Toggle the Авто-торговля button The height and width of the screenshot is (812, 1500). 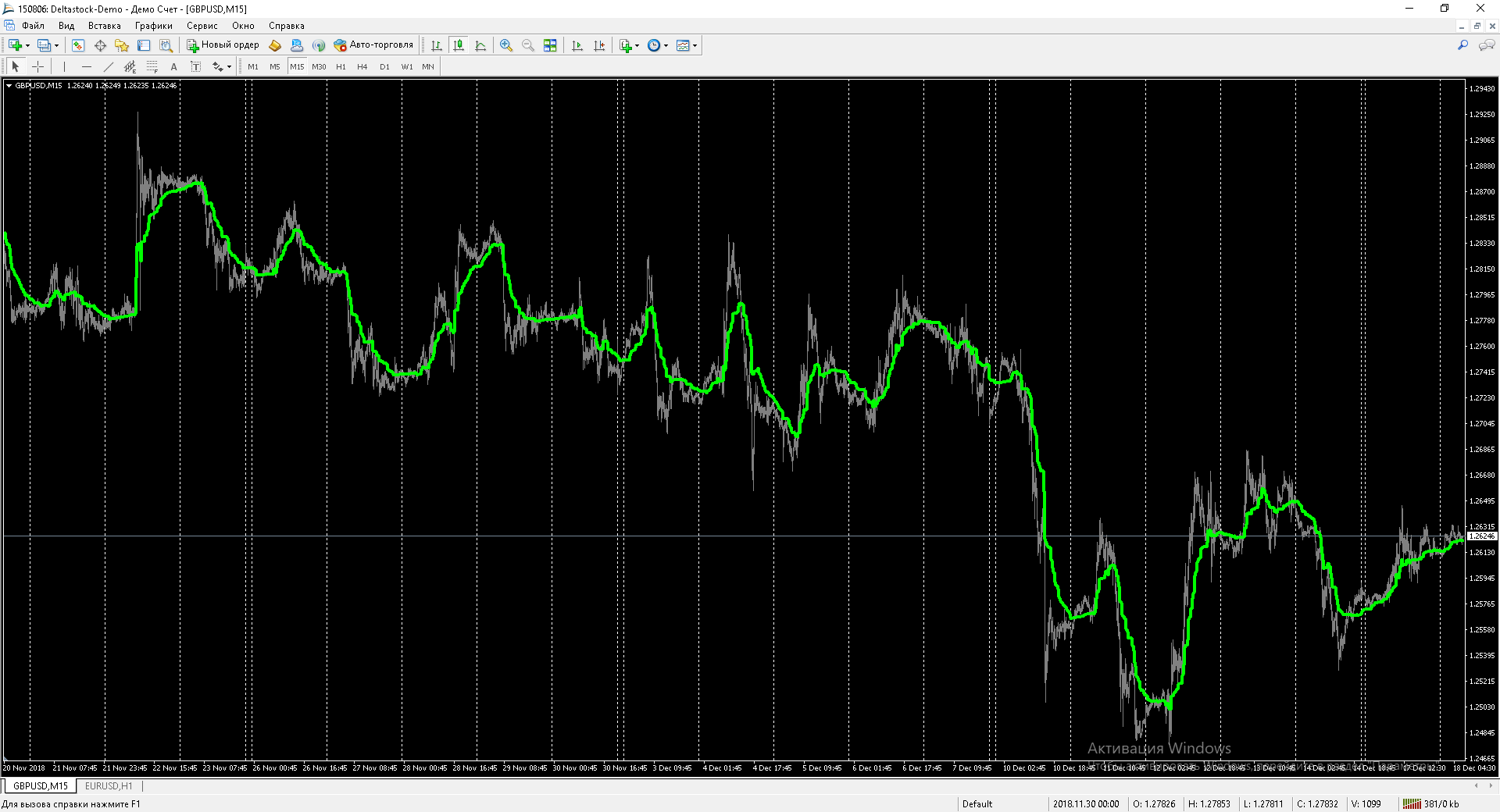[x=373, y=45]
